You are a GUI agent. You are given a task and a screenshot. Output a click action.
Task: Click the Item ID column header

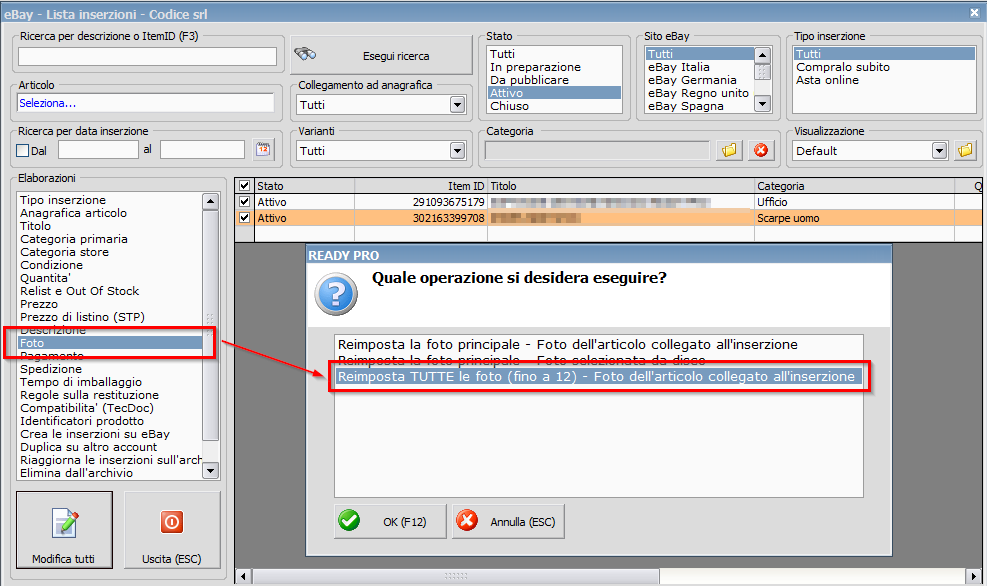coord(421,186)
